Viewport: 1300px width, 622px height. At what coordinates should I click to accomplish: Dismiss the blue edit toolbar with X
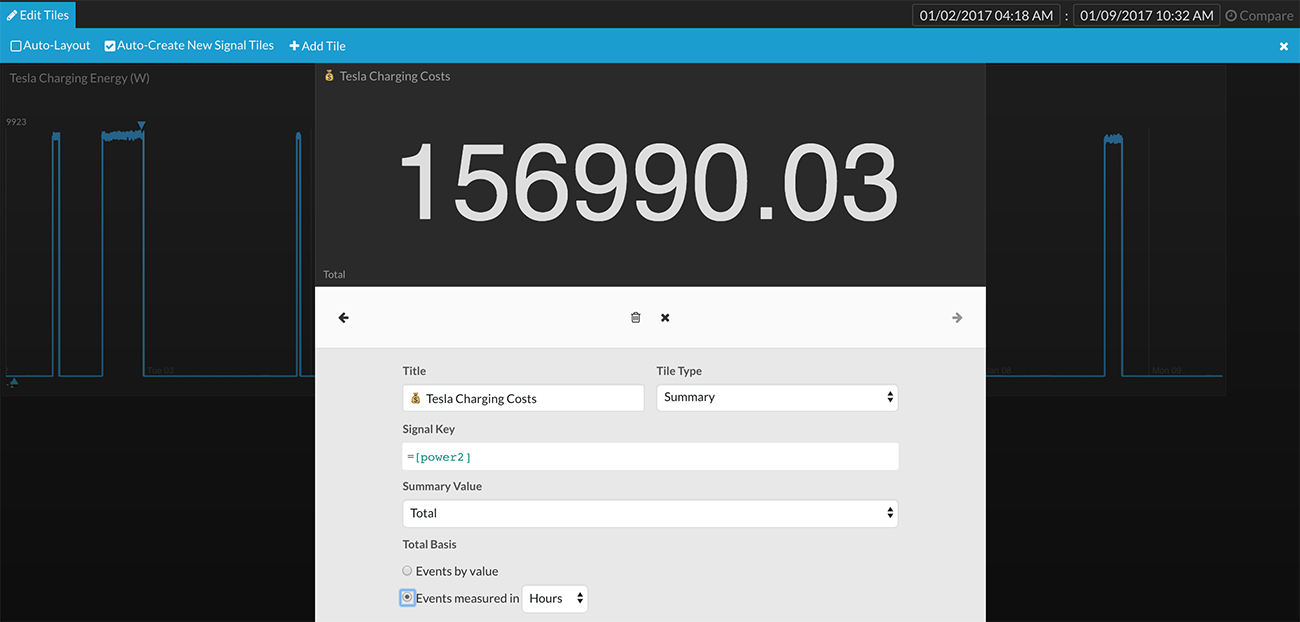[x=1284, y=46]
